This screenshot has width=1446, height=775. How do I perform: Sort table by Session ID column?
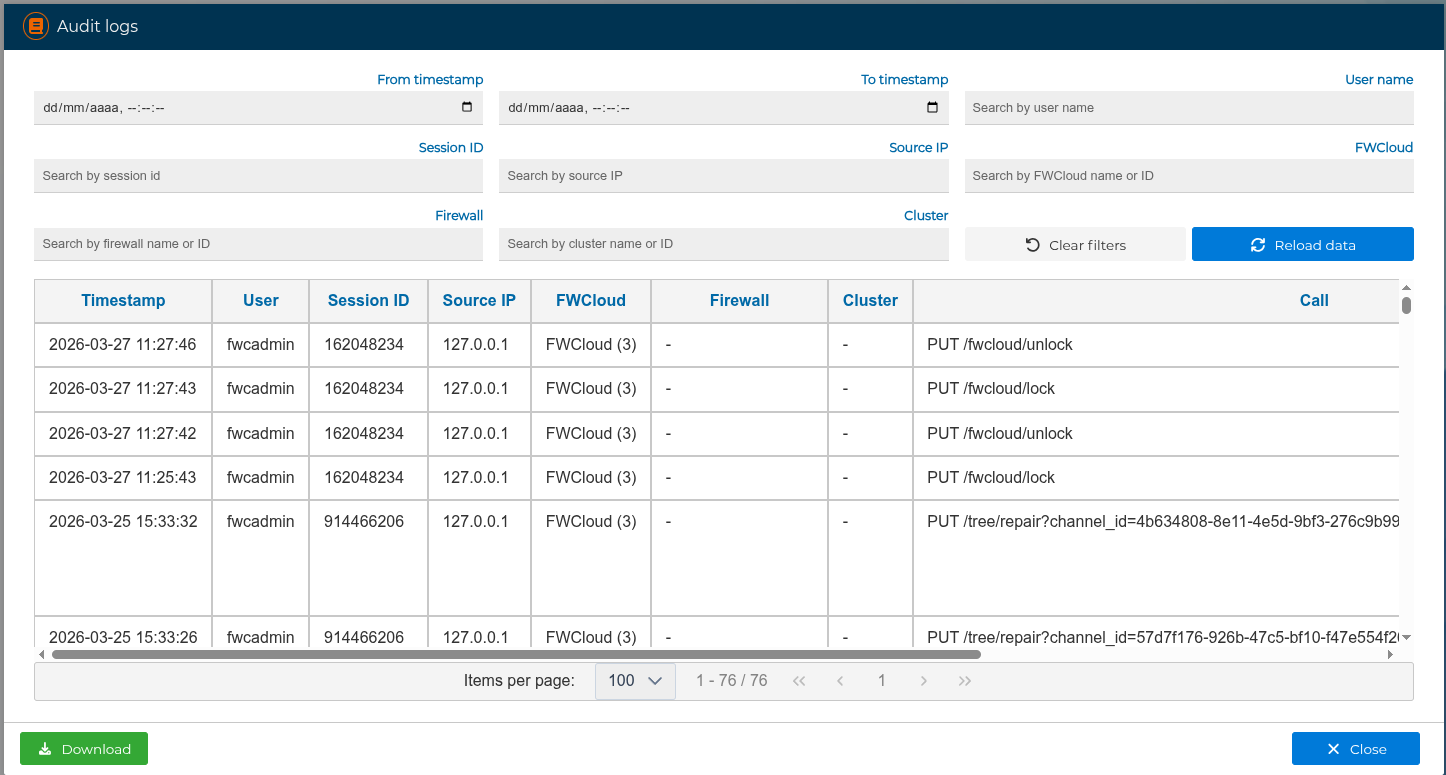[368, 300]
